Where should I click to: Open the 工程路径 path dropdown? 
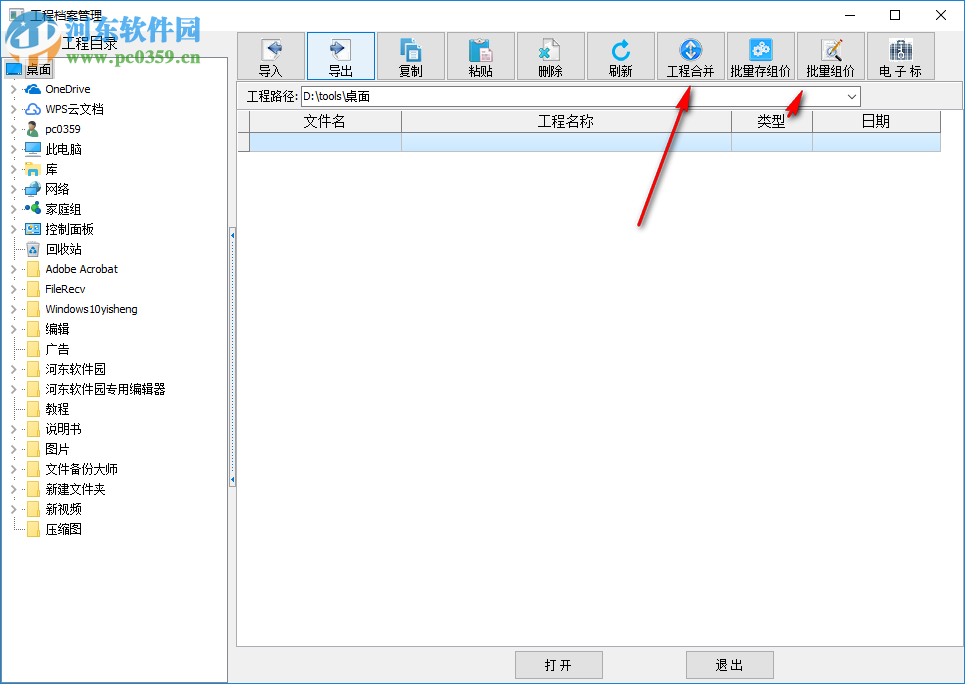pyautogui.click(x=850, y=96)
